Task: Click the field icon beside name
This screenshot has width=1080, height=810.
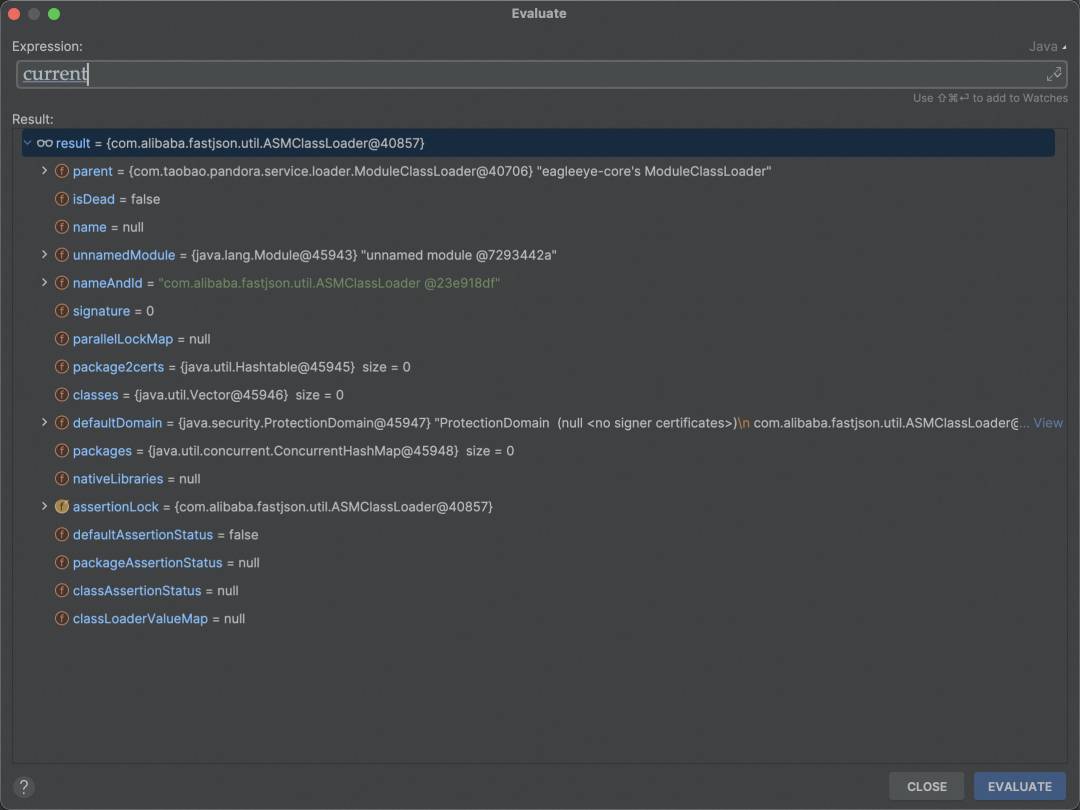Action: click(x=61, y=227)
